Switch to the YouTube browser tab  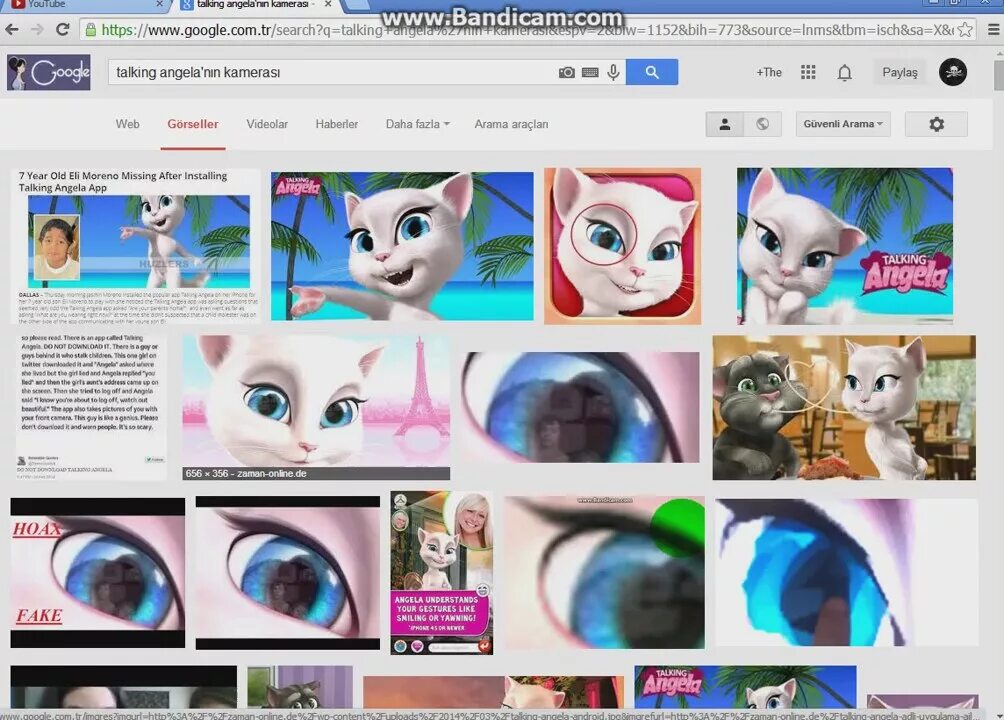coord(83,5)
